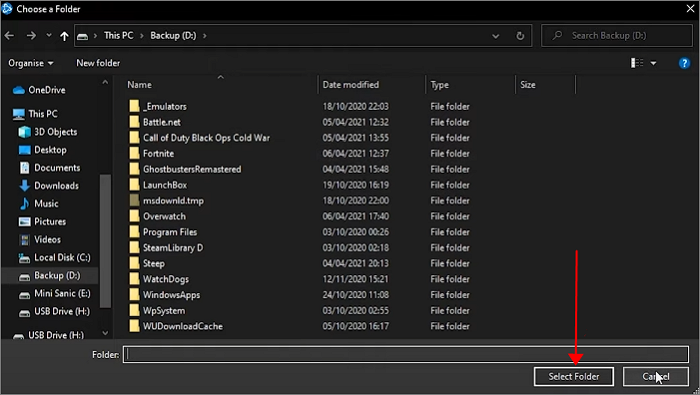Open the Downloads folder in sidebar
Image resolution: width=700 pixels, height=395 pixels.
(50, 186)
